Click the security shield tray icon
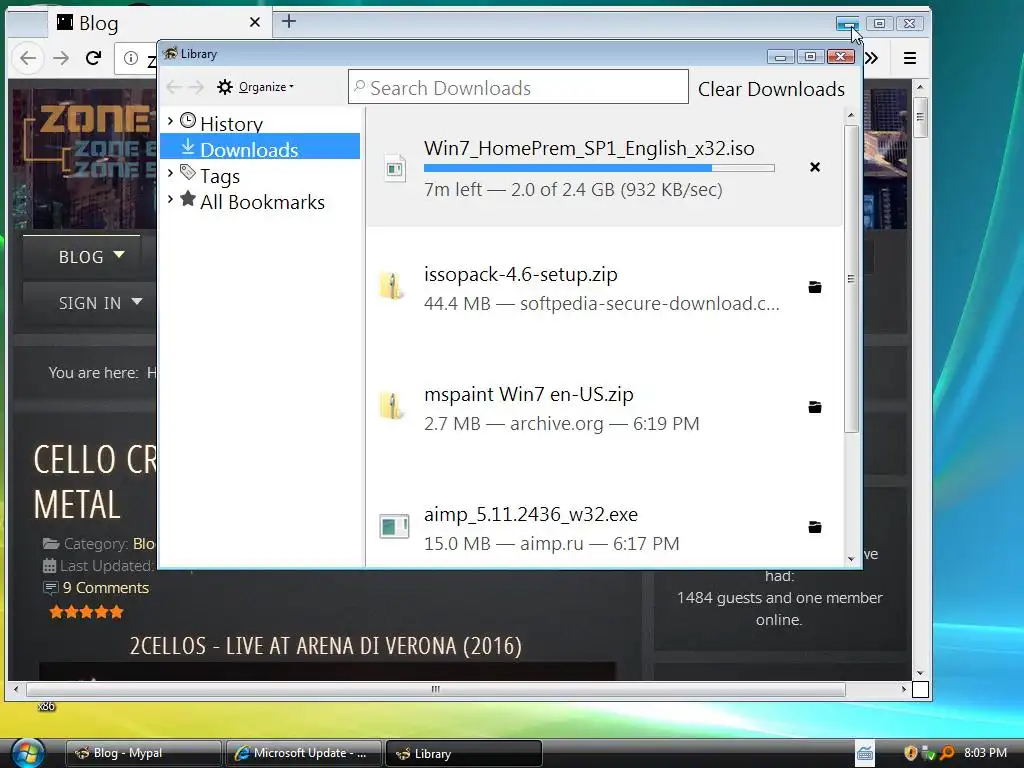 click(910, 753)
